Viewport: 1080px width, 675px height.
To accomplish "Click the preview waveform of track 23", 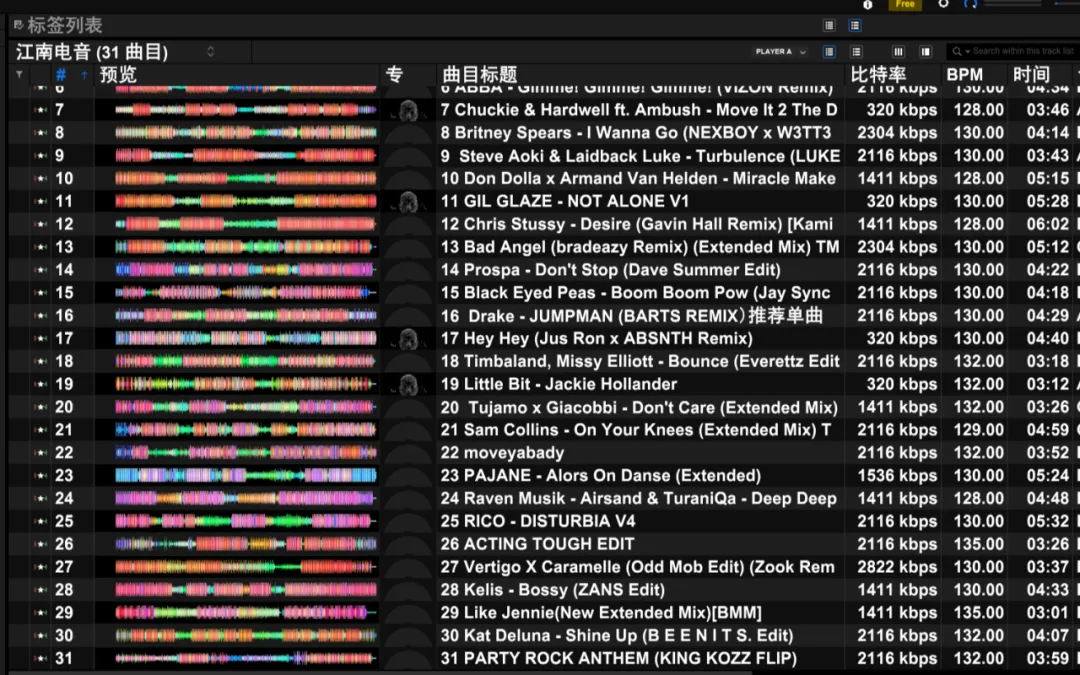I will point(246,475).
